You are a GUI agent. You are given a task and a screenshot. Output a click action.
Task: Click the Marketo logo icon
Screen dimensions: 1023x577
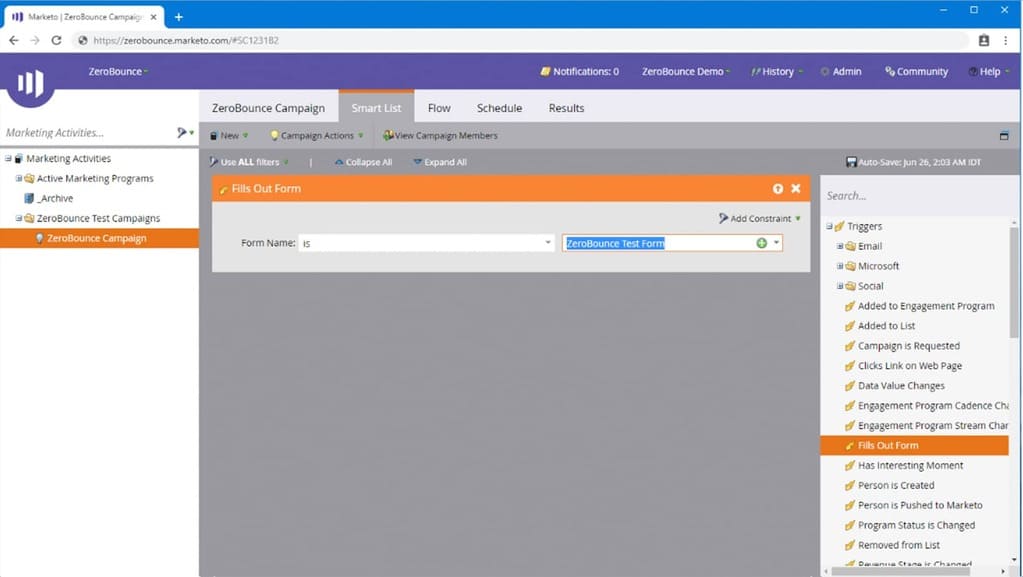point(30,83)
